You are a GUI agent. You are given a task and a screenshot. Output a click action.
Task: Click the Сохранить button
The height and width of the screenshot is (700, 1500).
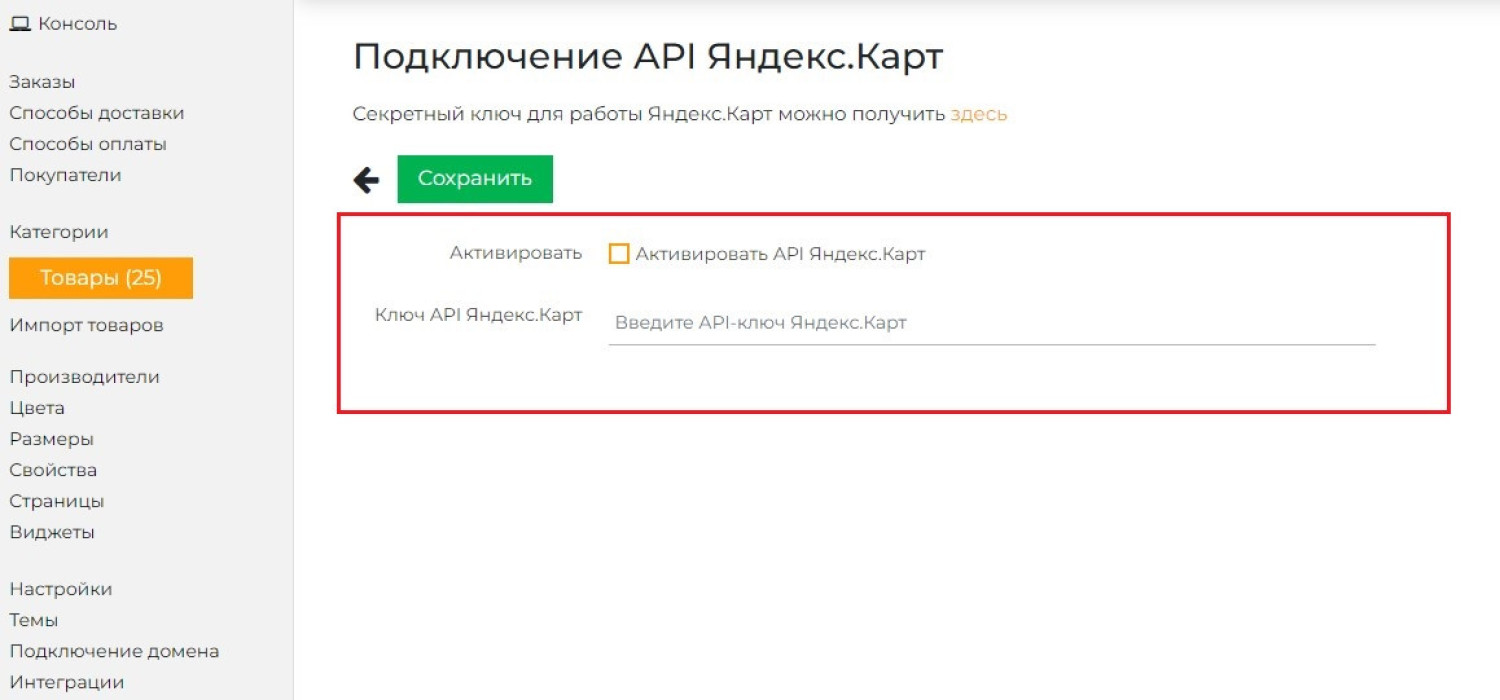(x=475, y=179)
